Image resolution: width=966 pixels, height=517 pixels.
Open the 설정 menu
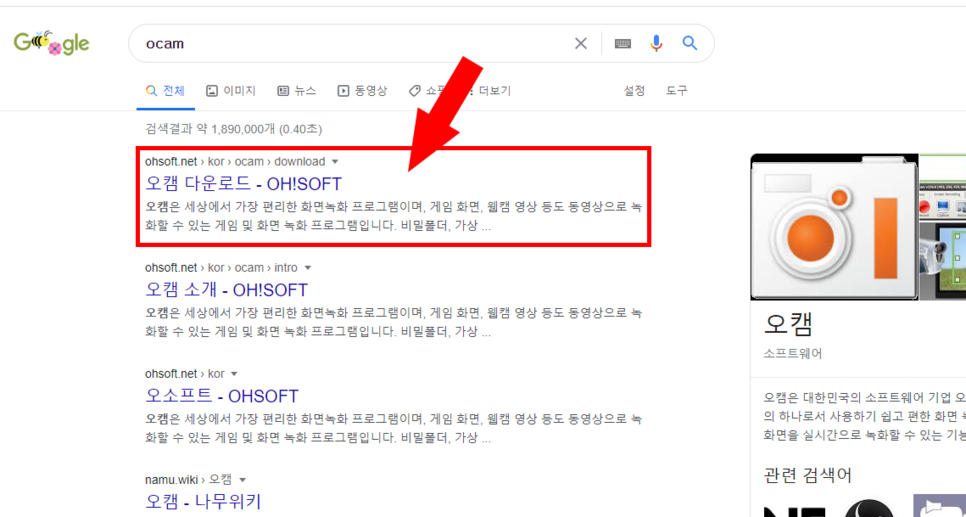tap(635, 91)
